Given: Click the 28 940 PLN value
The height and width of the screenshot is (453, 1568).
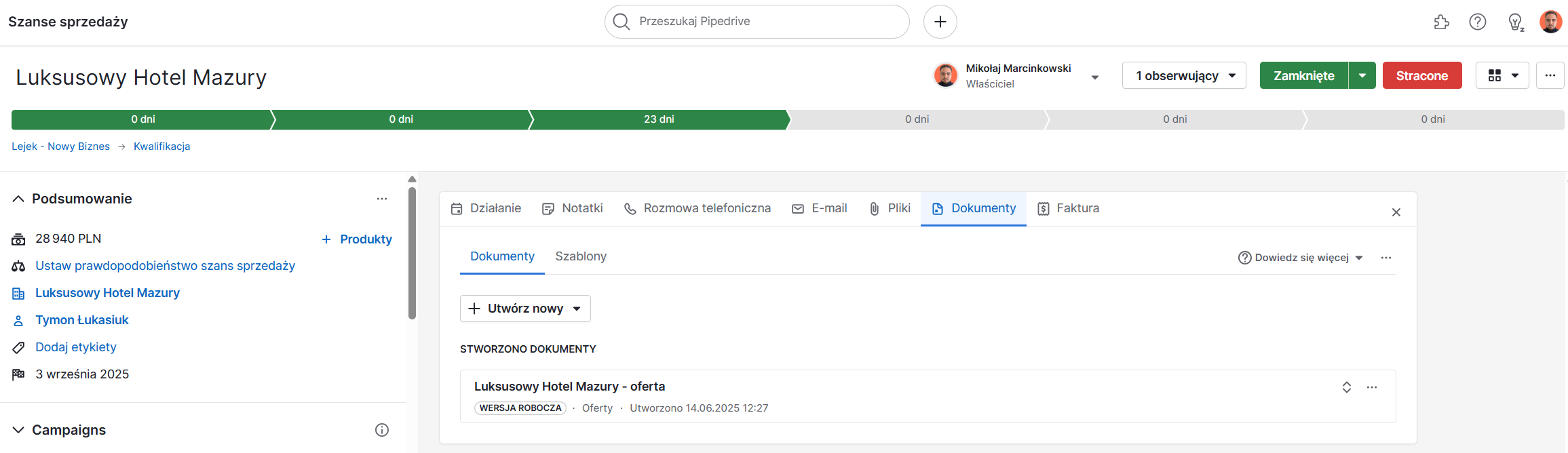Looking at the screenshot, I should pyautogui.click(x=68, y=239).
